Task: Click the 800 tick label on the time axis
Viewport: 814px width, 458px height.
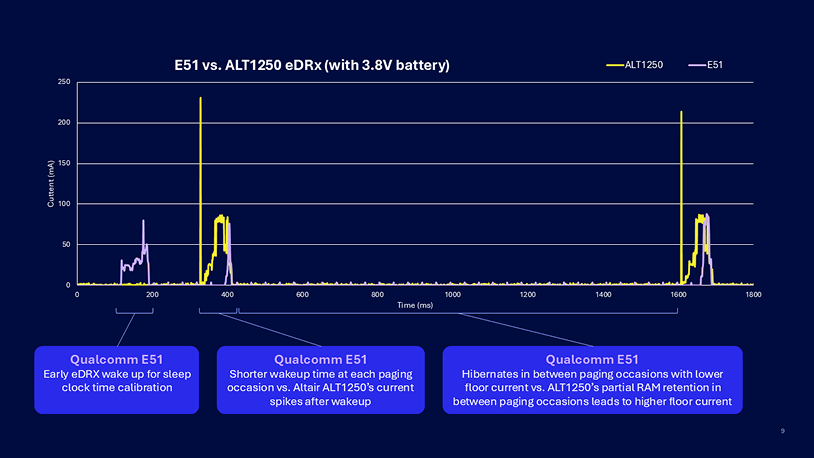Action: coord(377,294)
